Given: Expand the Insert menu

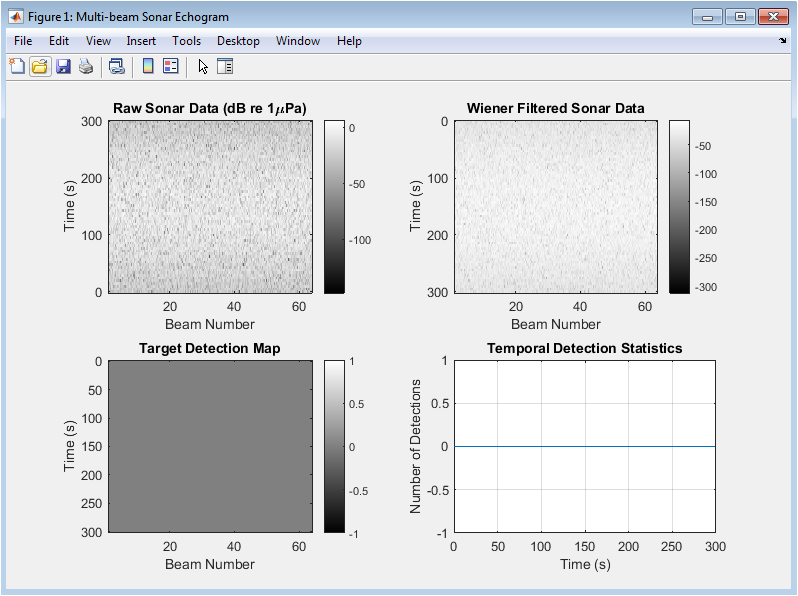Looking at the screenshot, I should 141,41.
